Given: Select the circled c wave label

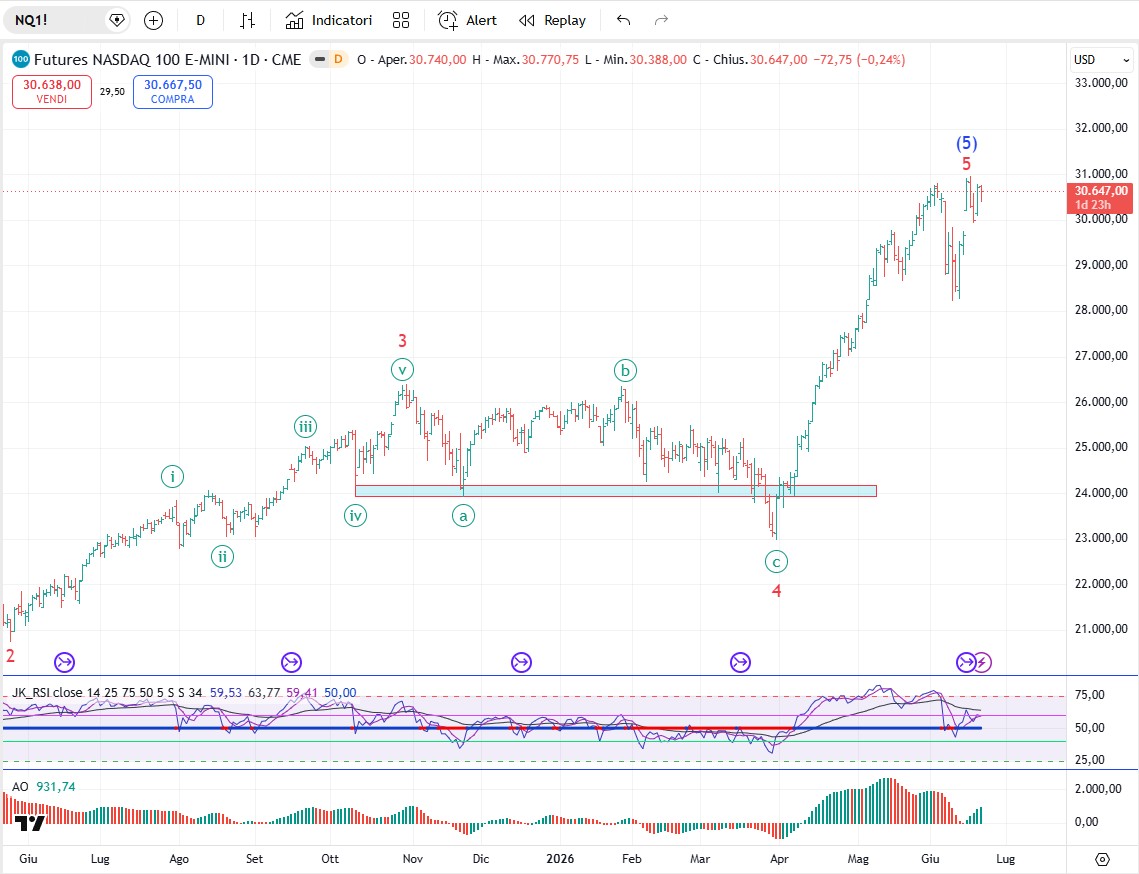Looking at the screenshot, I should click(777, 562).
